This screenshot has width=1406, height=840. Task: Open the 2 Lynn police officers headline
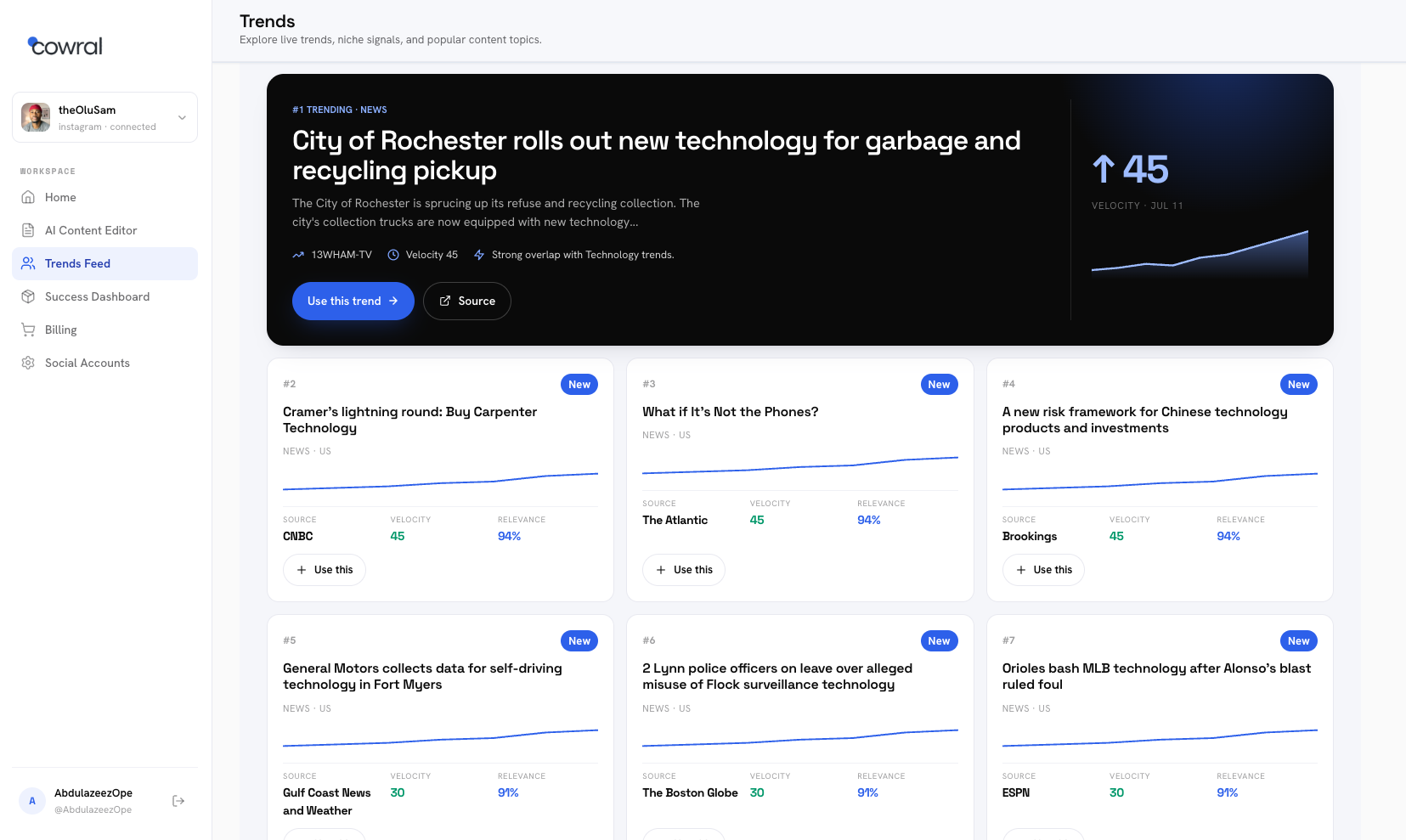point(777,676)
